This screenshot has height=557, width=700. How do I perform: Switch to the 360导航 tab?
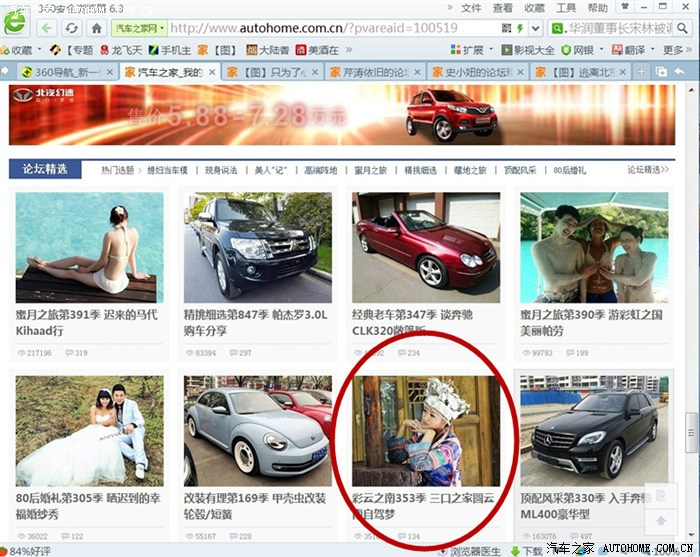58,72
